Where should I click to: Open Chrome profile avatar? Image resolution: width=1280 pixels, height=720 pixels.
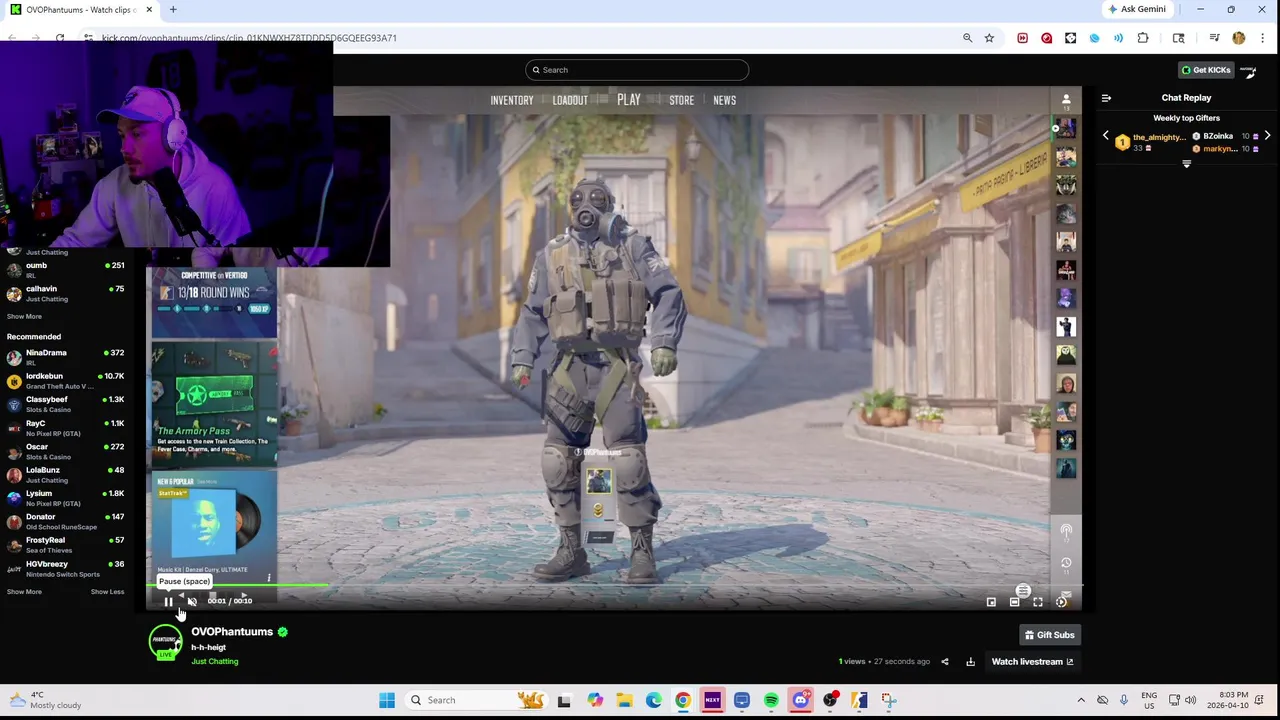pos(1239,38)
